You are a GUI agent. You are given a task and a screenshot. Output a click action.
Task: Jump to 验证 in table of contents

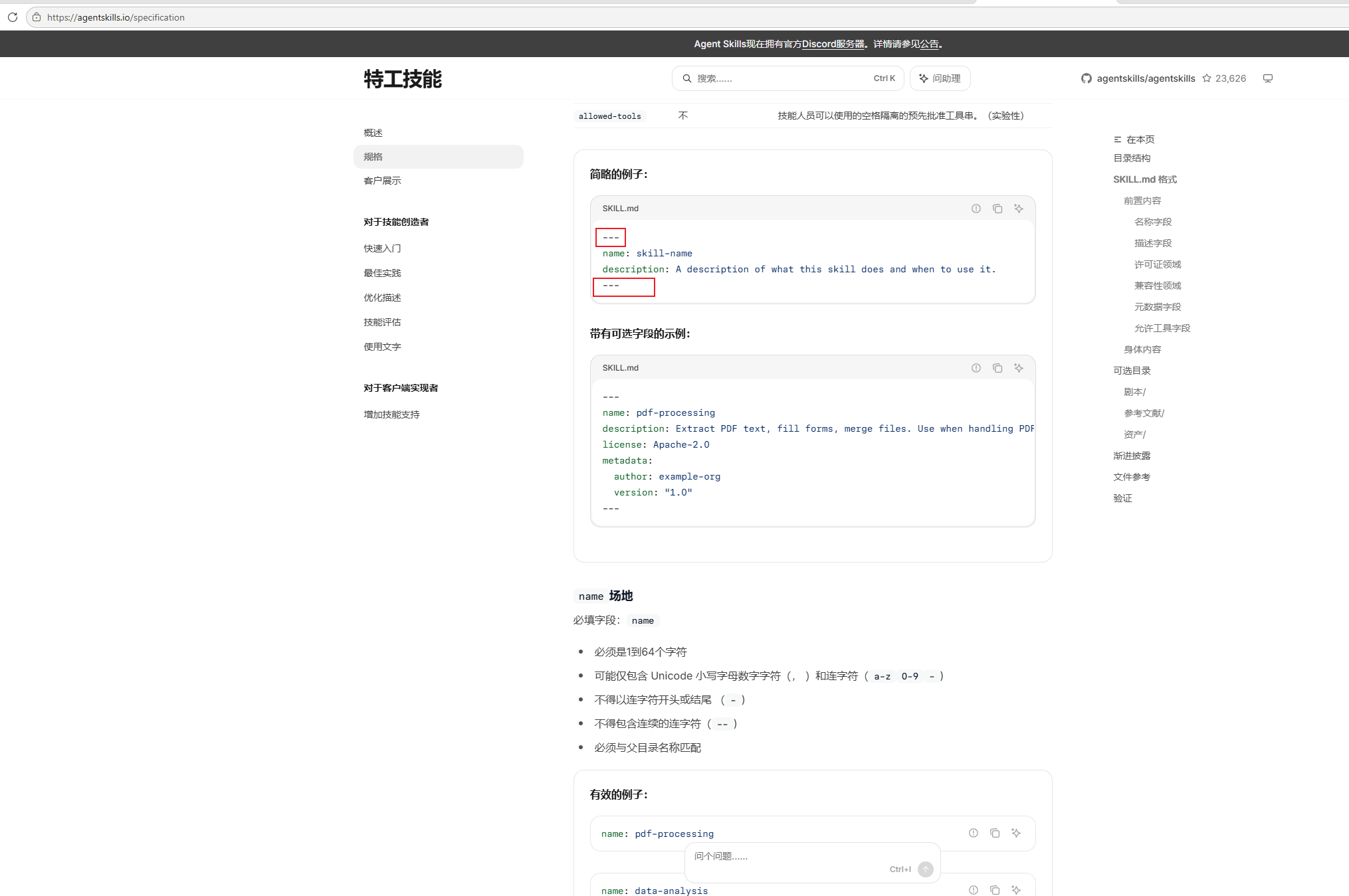[1122, 498]
